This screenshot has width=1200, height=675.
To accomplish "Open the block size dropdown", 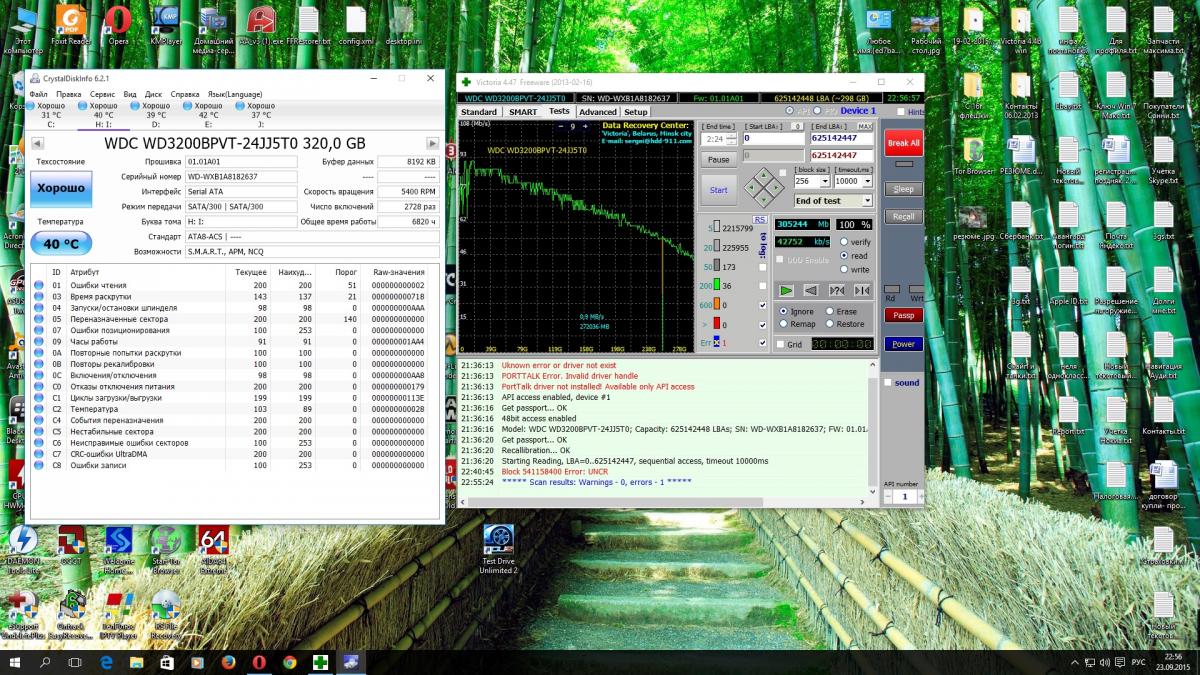I will [825, 182].
